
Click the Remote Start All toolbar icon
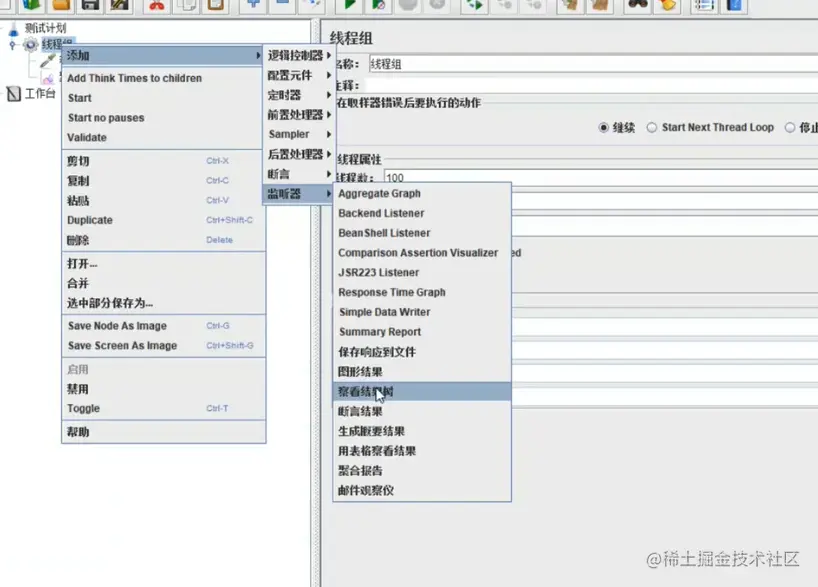(475, 5)
